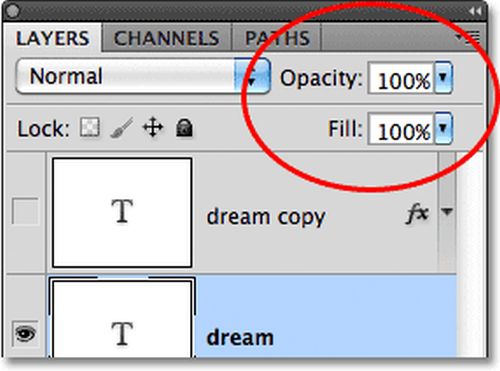Click the Fill 100% value field
The image size is (500, 371).
point(401,128)
